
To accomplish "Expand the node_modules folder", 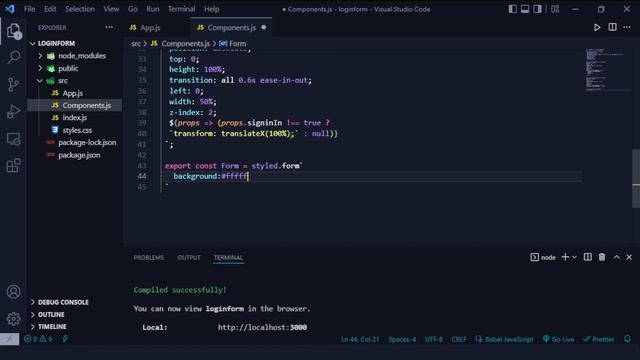I will pyautogui.click(x=75, y=56).
